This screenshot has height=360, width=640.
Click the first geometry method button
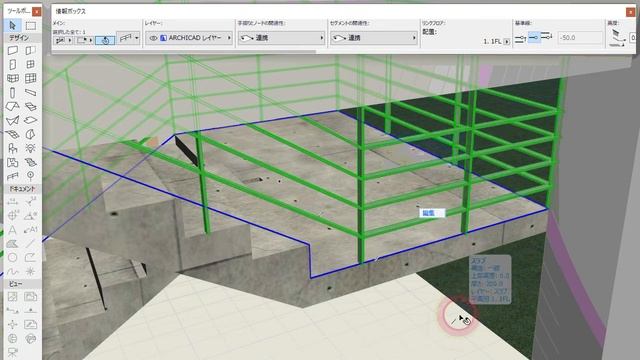pos(60,40)
